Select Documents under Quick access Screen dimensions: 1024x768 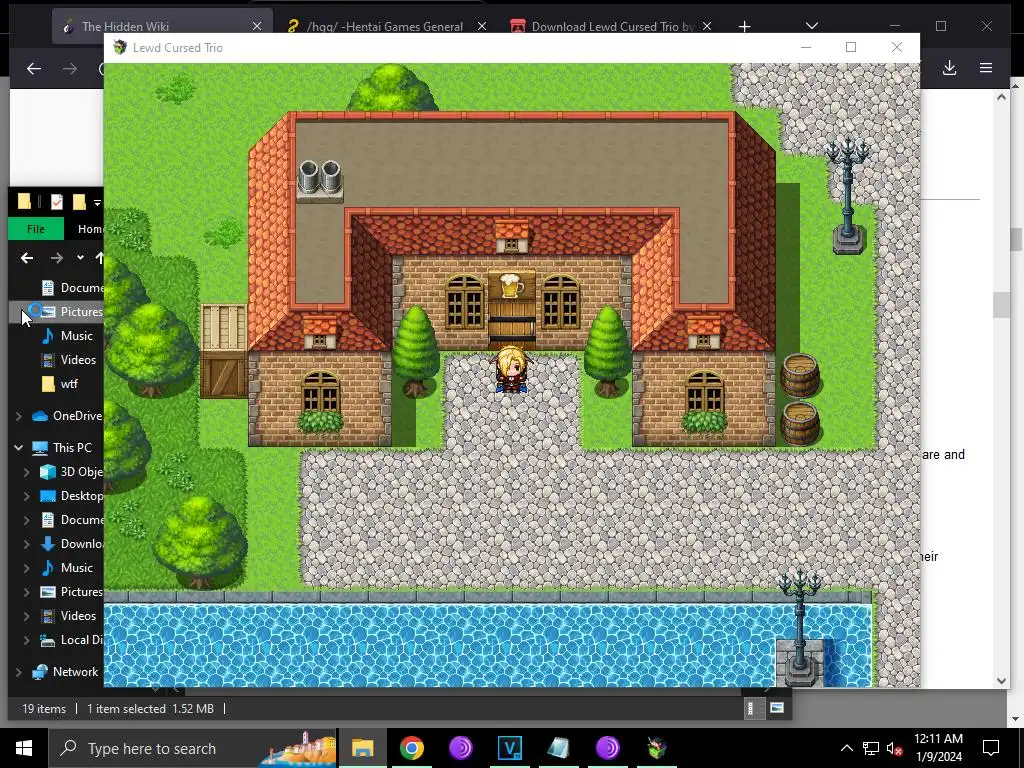coord(71,287)
